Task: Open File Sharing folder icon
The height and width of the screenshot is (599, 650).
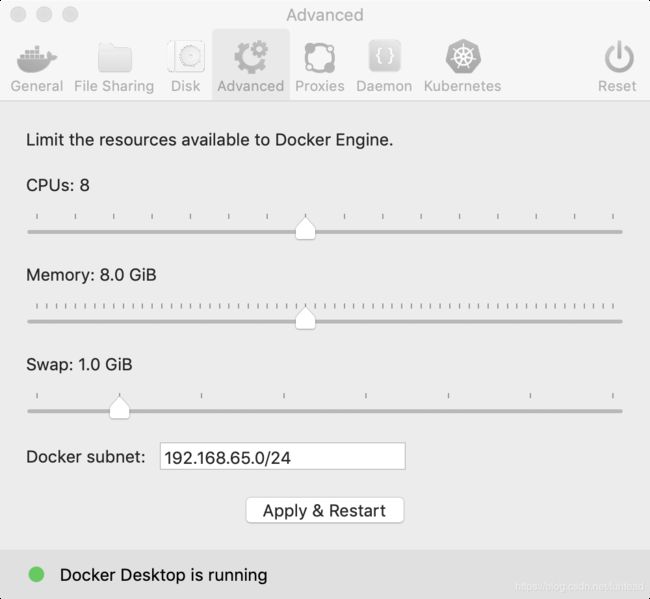Action: 115,58
